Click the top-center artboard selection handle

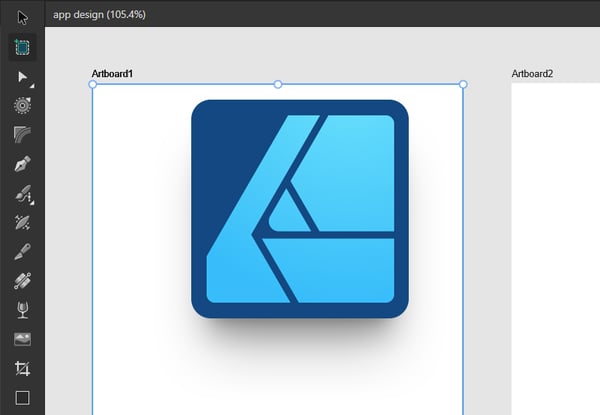click(x=278, y=85)
